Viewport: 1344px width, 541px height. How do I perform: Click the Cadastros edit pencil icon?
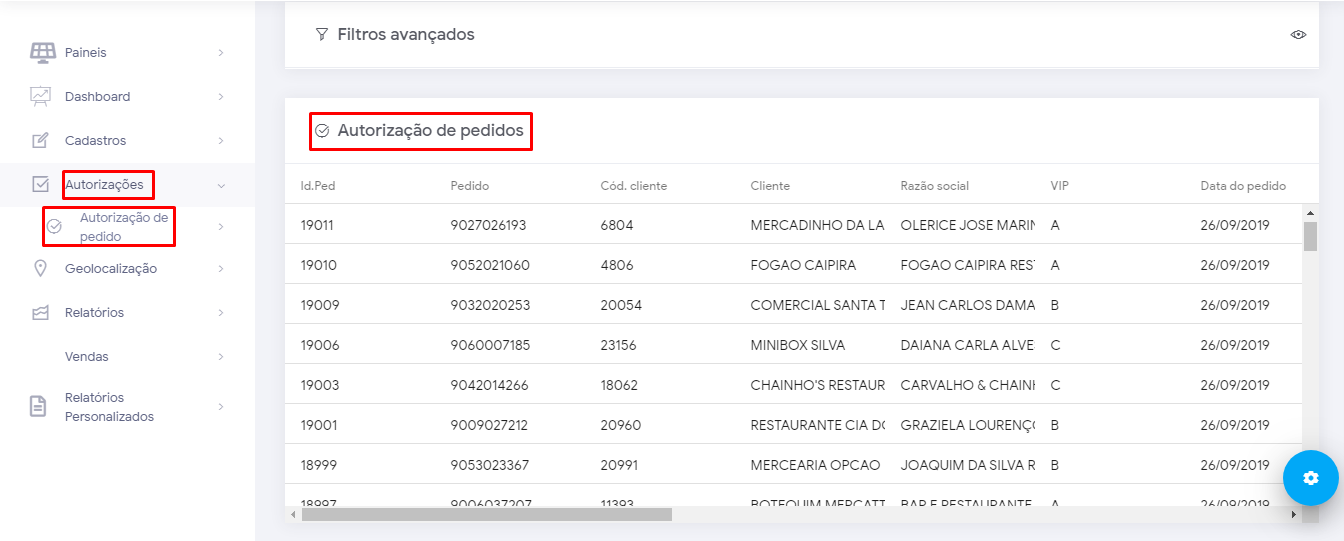40,140
